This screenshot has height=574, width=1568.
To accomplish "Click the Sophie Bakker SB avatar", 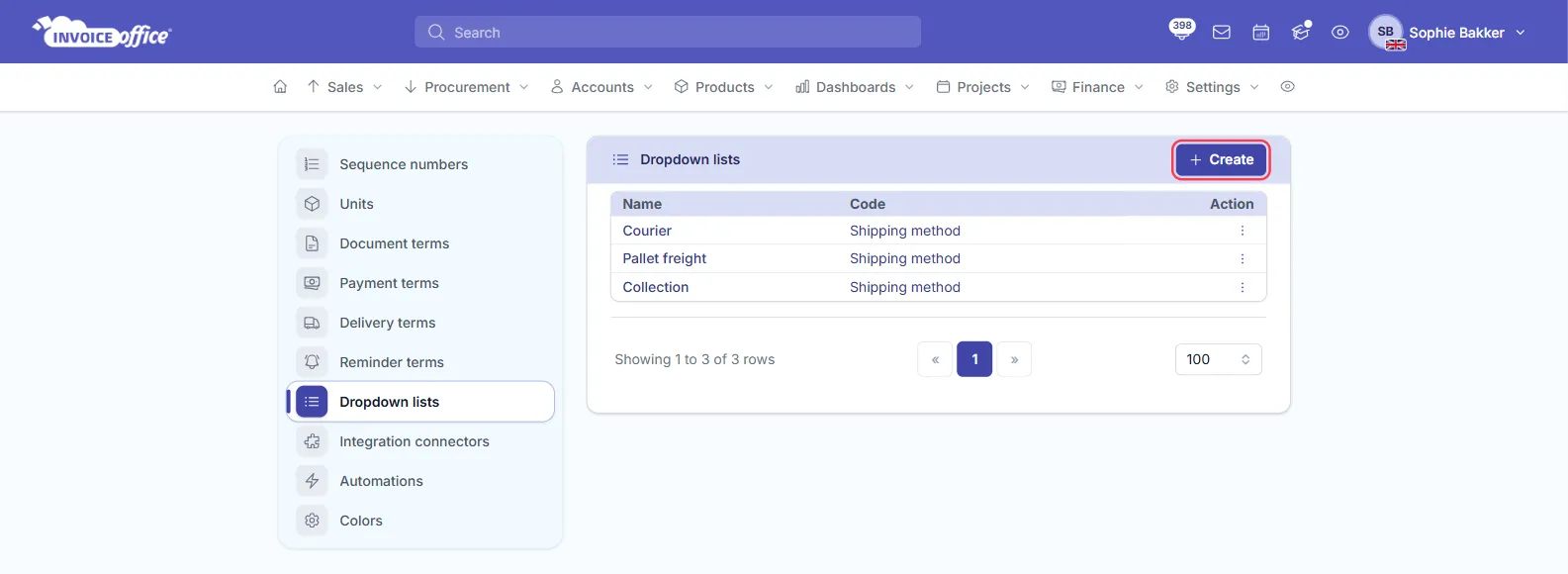I will tap(1386, 32).
